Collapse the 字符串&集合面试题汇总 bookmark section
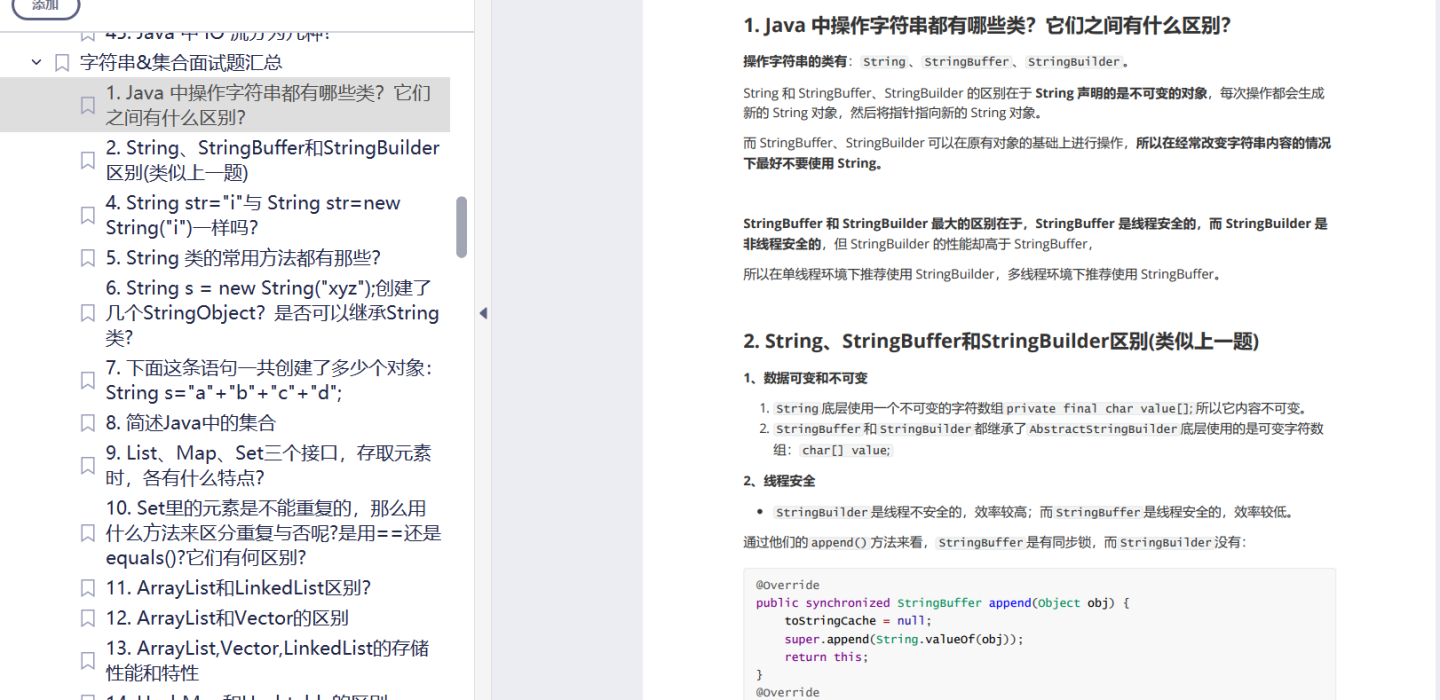Screen dimensions: 1440x700 tap(37, 63)
